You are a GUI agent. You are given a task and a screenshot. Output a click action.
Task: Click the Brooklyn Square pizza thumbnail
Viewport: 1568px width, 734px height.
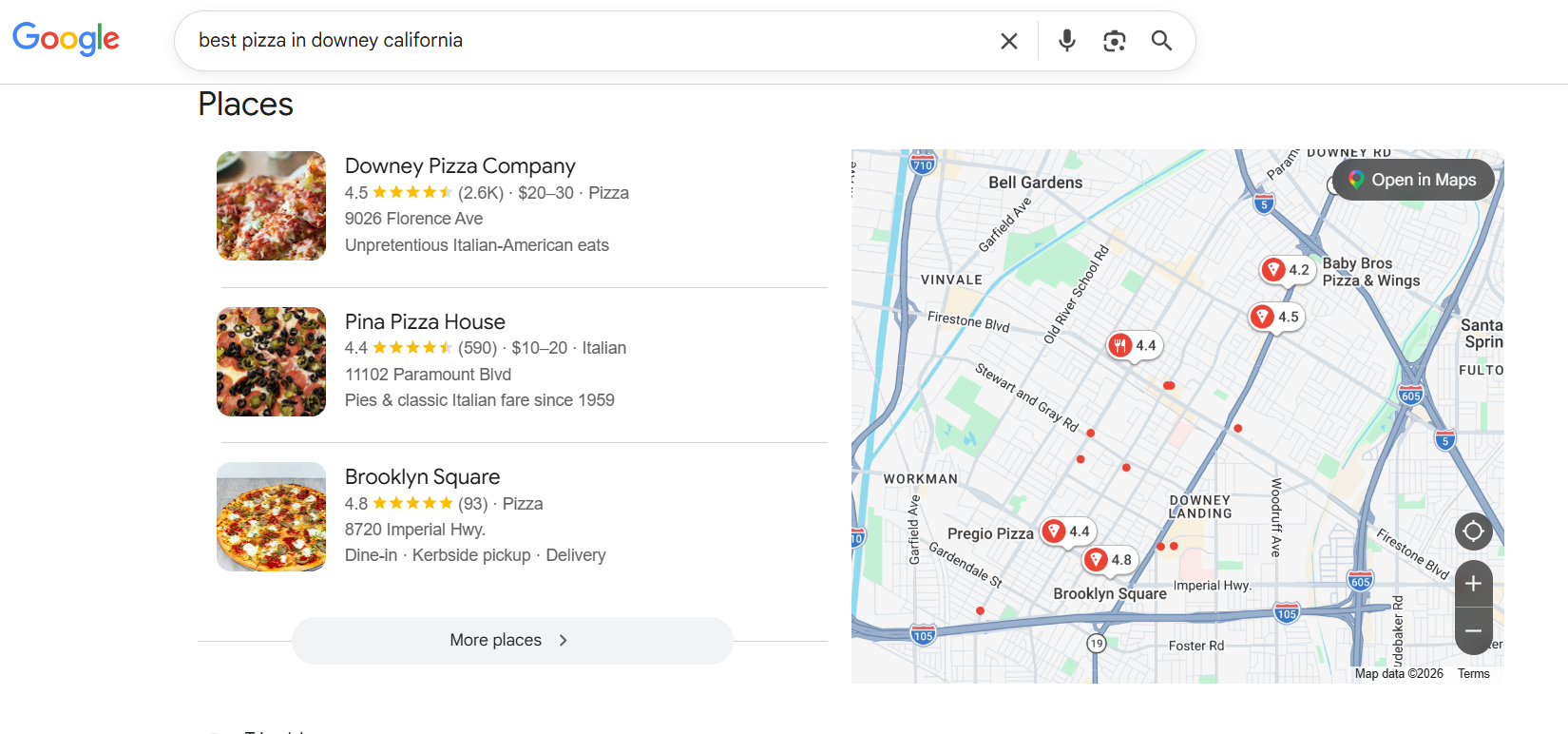point(271,517)
